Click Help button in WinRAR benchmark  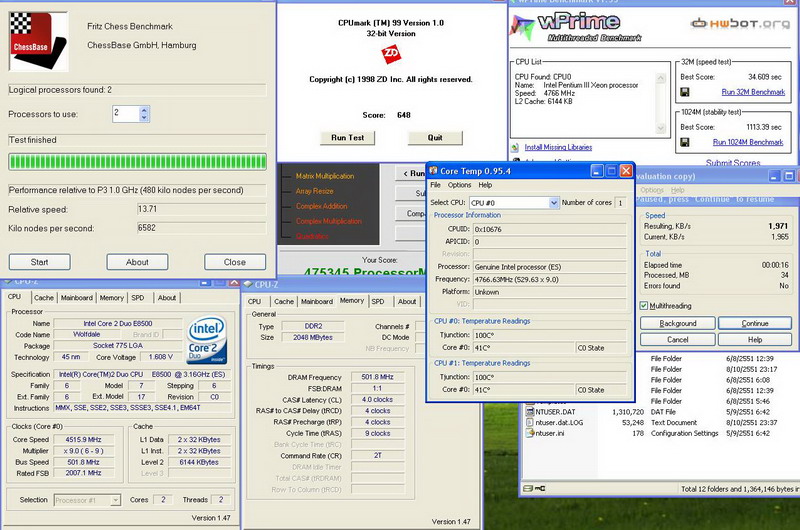pos(755,340)
